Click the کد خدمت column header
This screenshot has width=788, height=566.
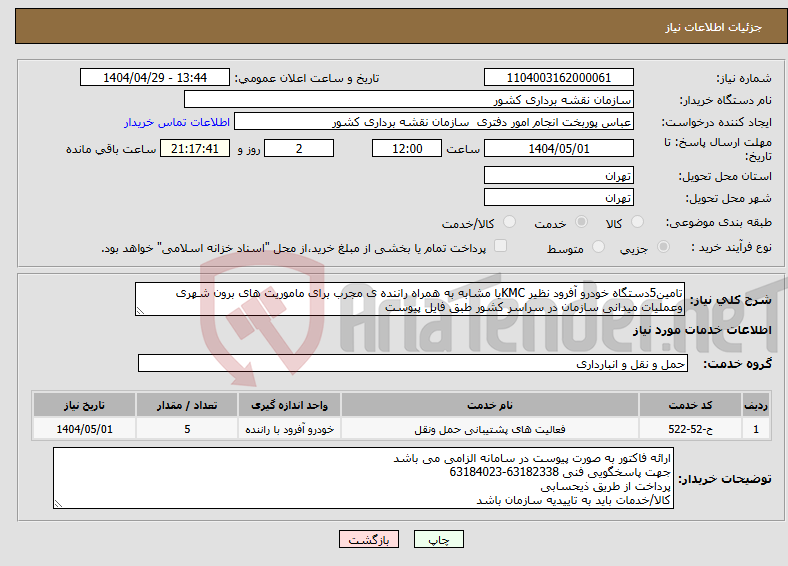(x=691, y=405)
